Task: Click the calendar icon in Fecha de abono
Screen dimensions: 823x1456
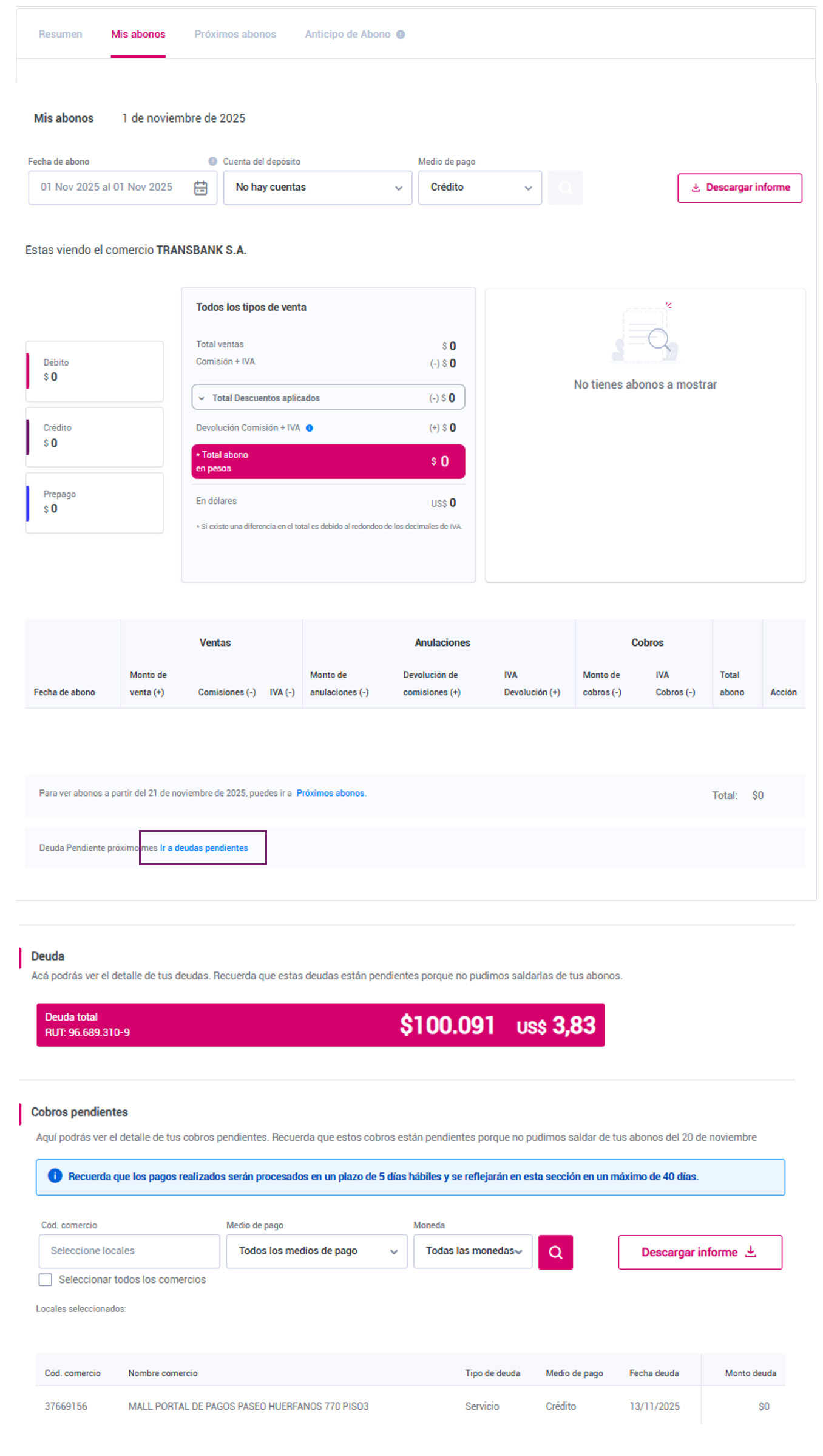Action: coord(200,188)
